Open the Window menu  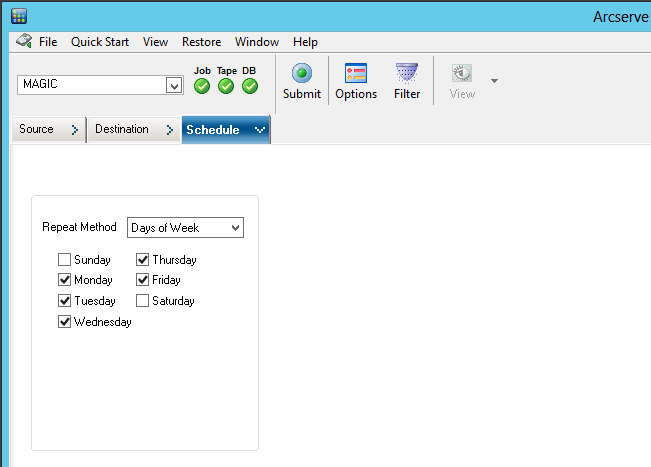click(257, 42)
